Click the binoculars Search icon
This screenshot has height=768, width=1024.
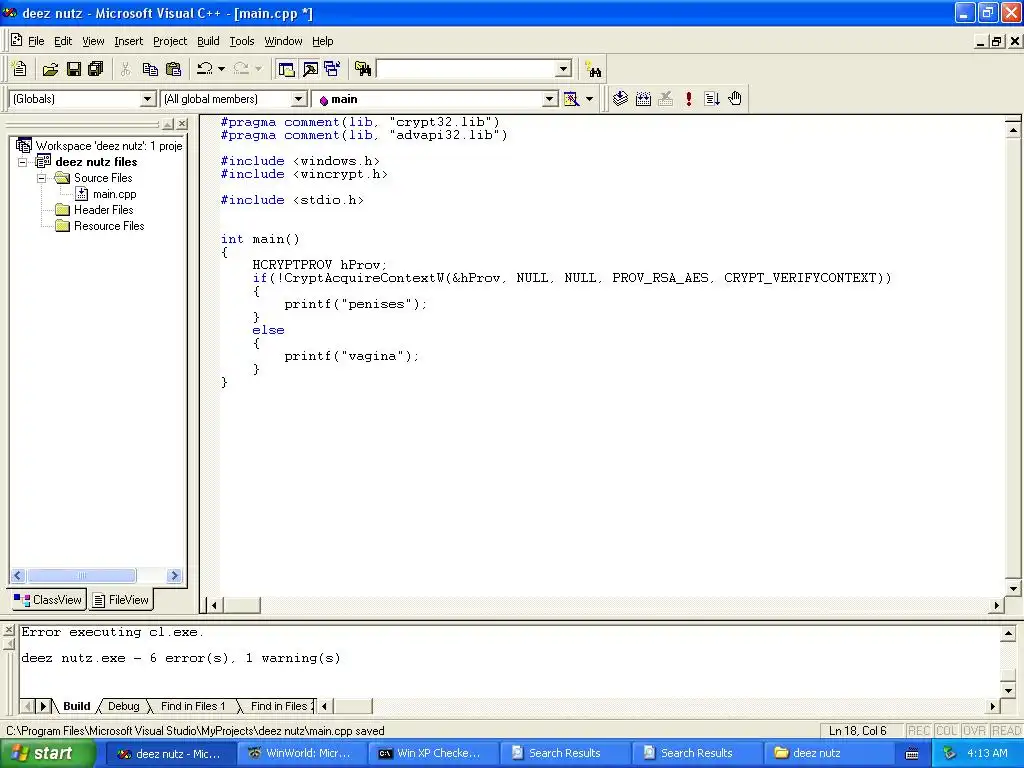pyautogui.click(x=593, y=69)
